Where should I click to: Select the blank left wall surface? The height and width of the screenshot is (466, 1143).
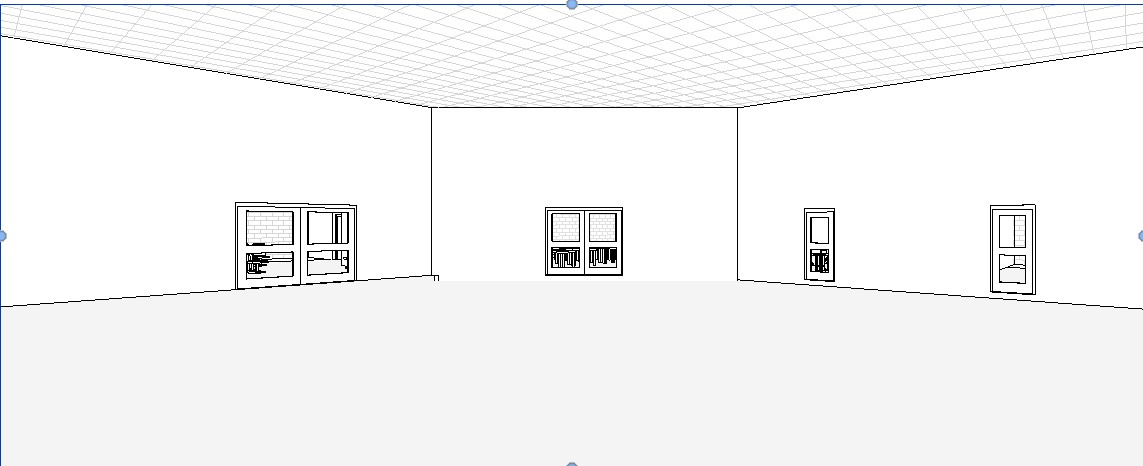coord(130,180)
